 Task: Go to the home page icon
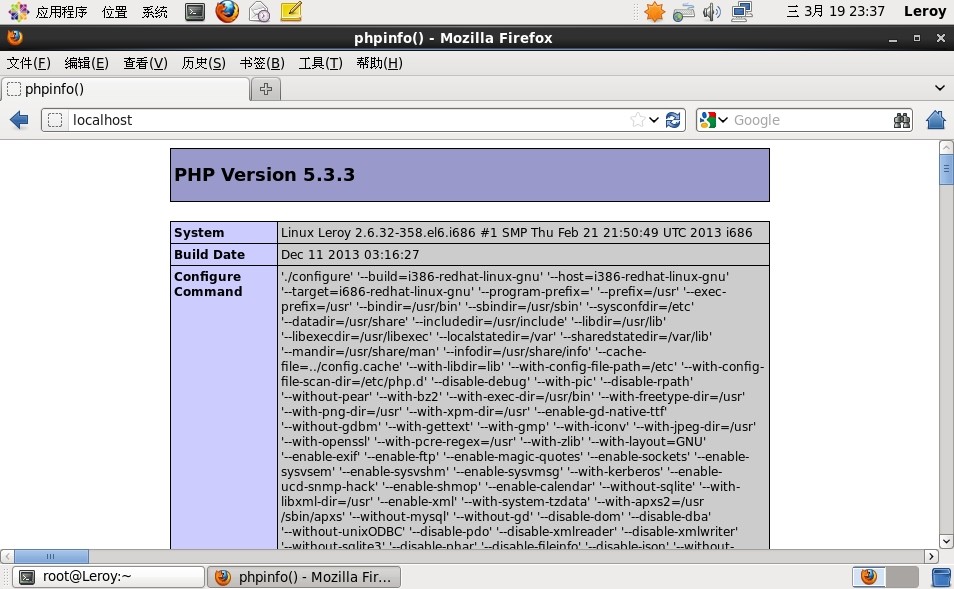[x=936, y=120]
